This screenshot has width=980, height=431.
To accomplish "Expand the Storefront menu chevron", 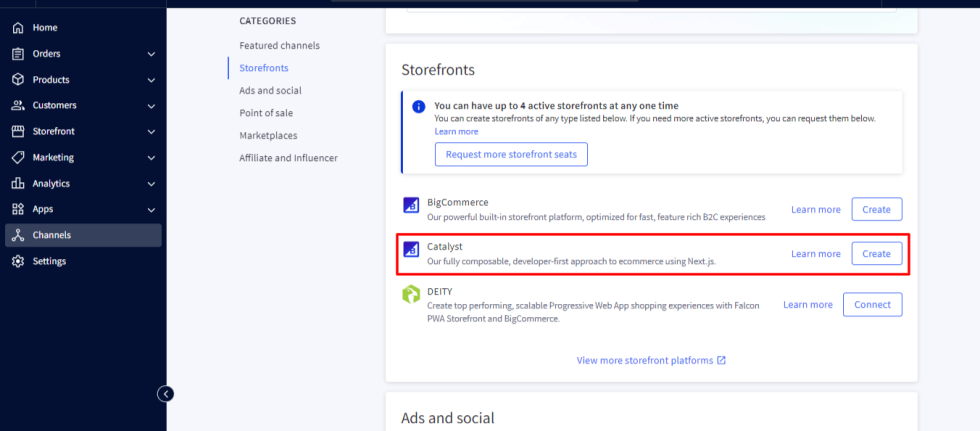I will pos(151,132).
